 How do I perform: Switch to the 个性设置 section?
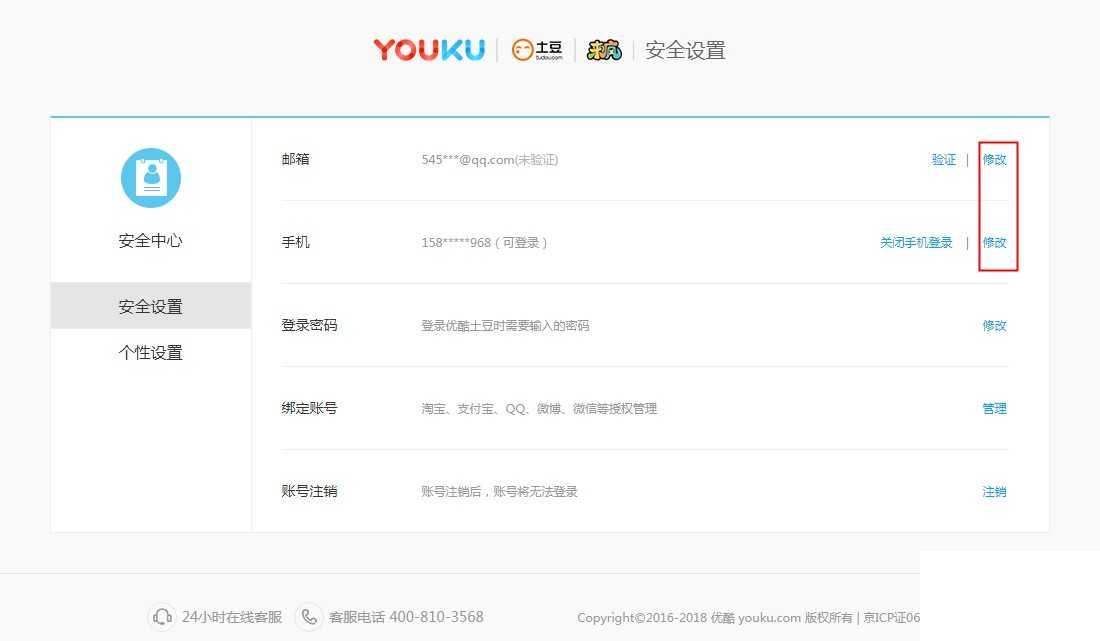coord(150,352)
